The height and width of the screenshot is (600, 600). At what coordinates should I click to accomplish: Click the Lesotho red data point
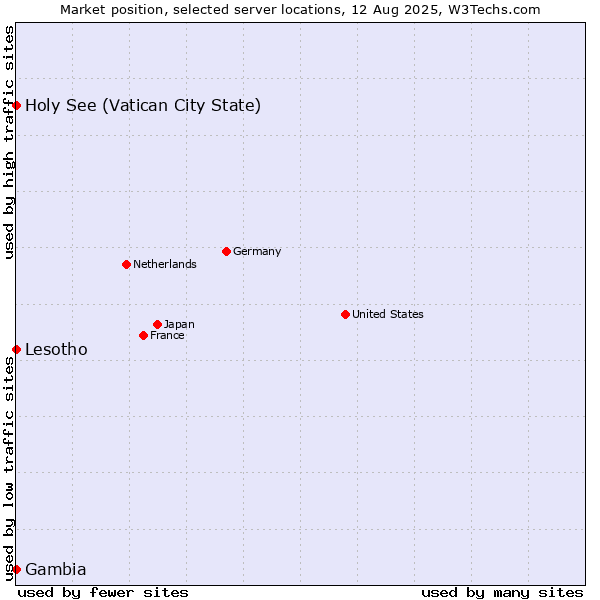[16, 349]
